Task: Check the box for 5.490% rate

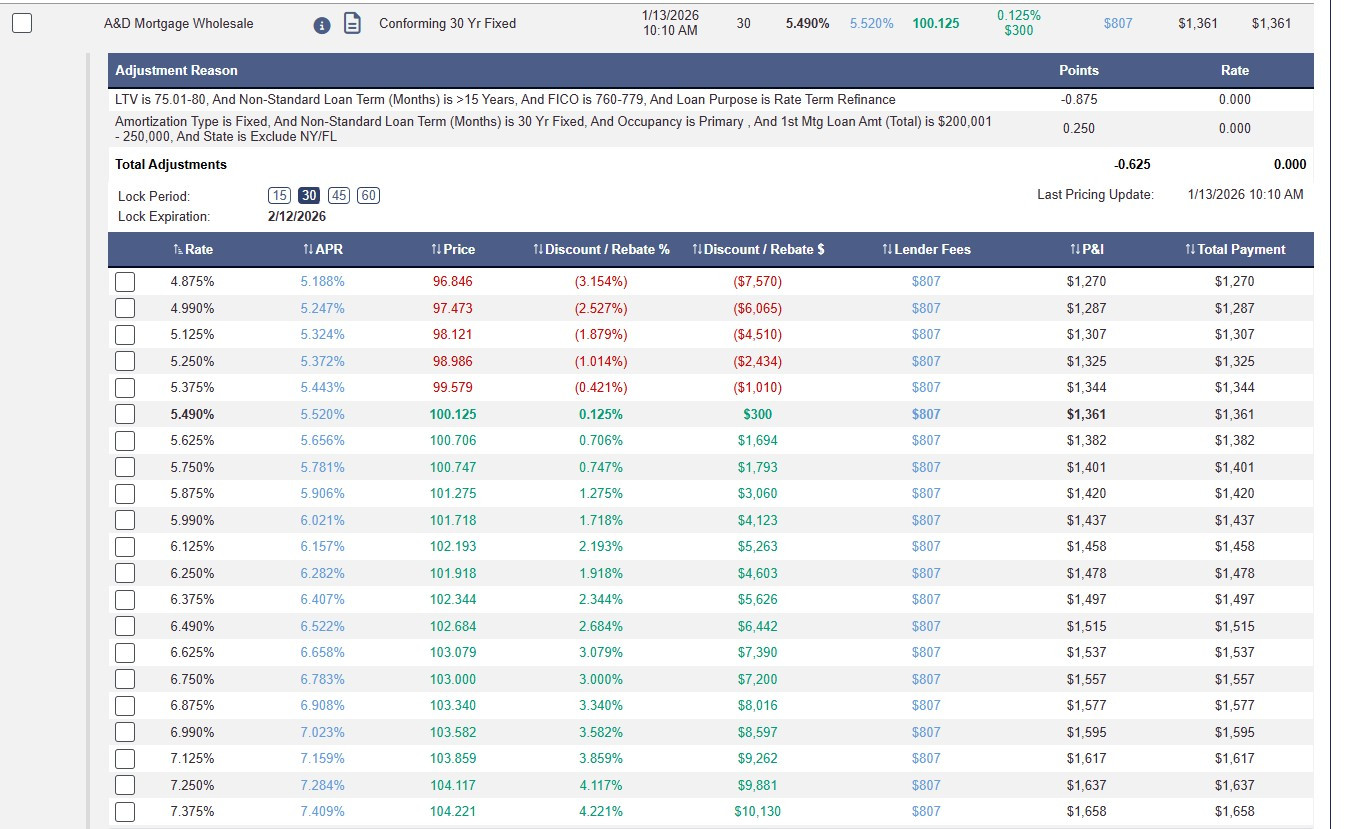Action: click(x=125, y=414)
